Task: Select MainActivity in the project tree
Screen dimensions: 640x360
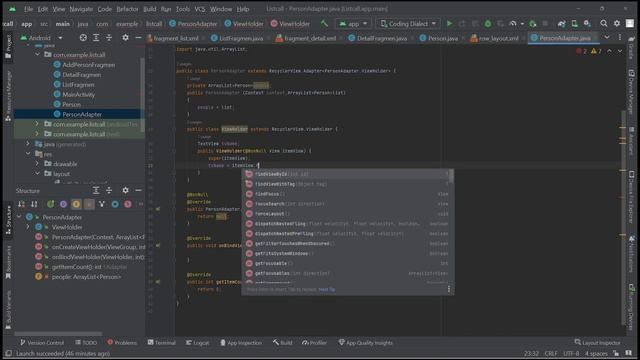Action: click(78, 94)
